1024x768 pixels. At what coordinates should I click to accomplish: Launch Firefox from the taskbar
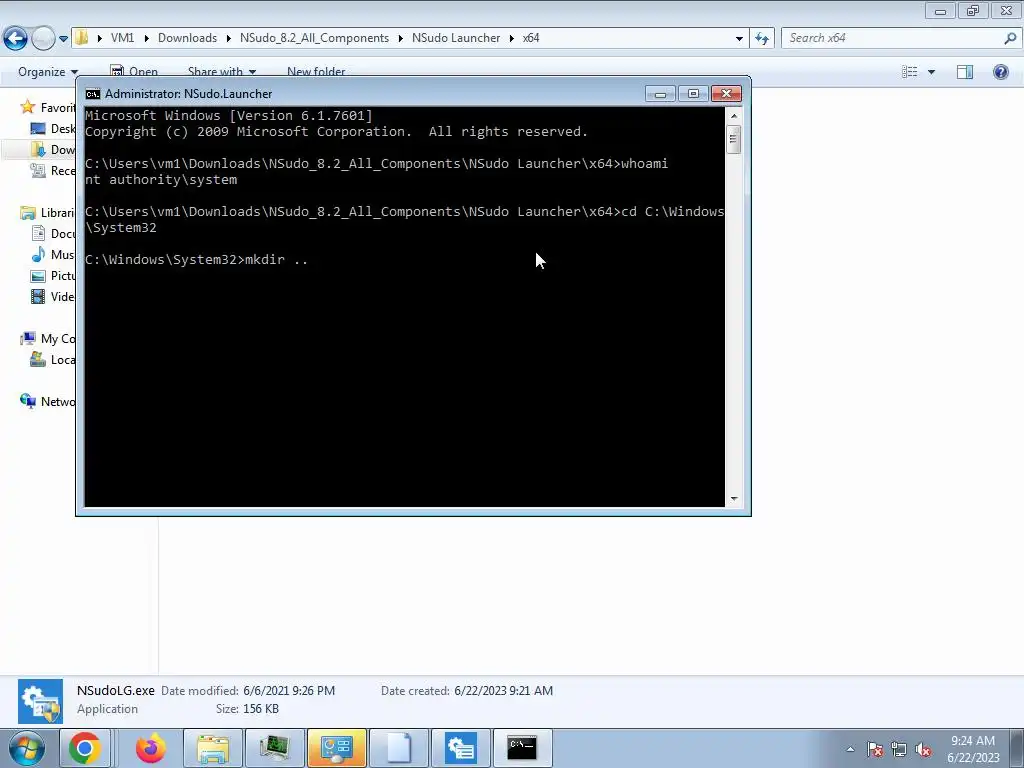click(x=151, y=748)
